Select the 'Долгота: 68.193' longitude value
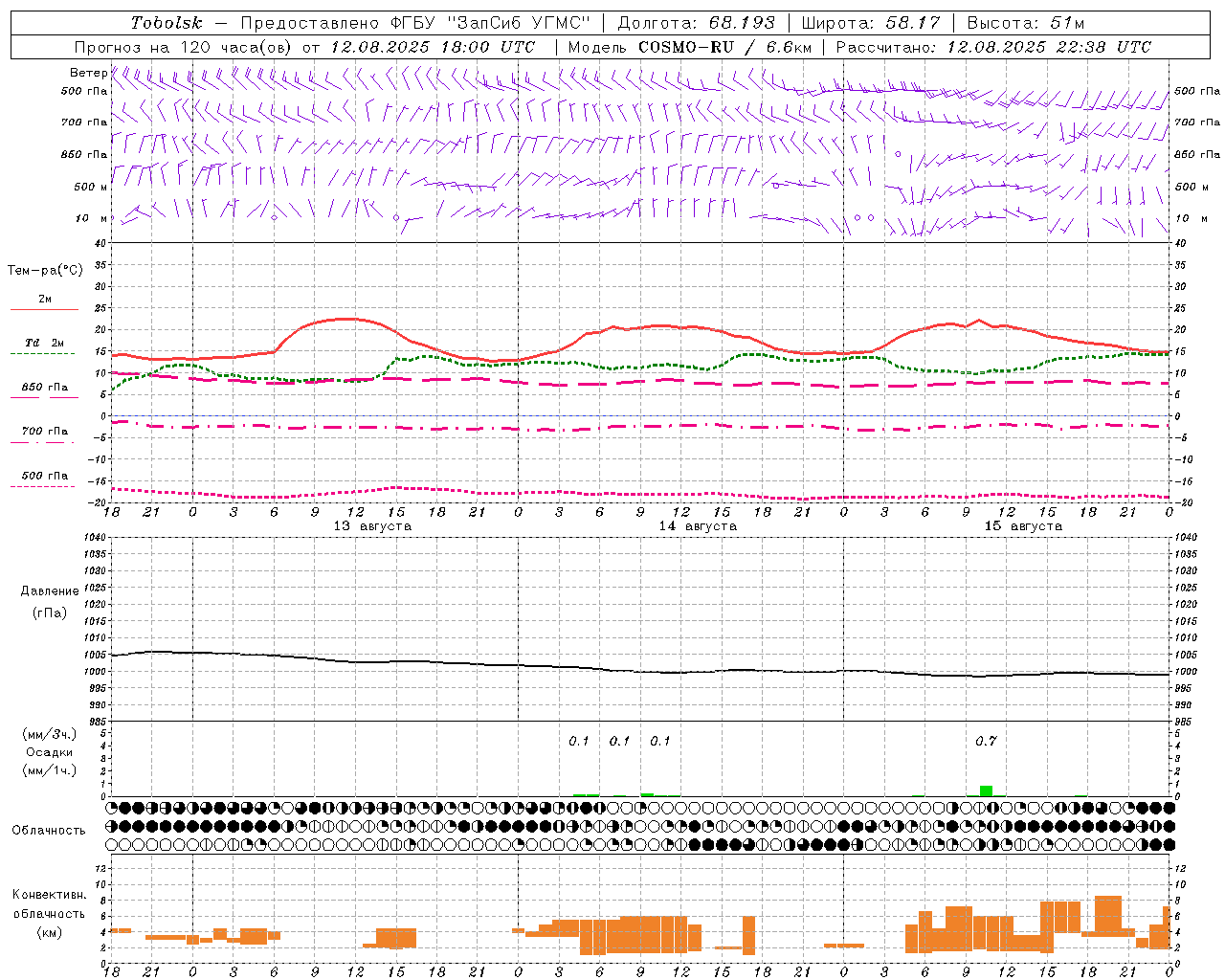Viewport: 1225px width, 980px height. click(x=697, y=23)
